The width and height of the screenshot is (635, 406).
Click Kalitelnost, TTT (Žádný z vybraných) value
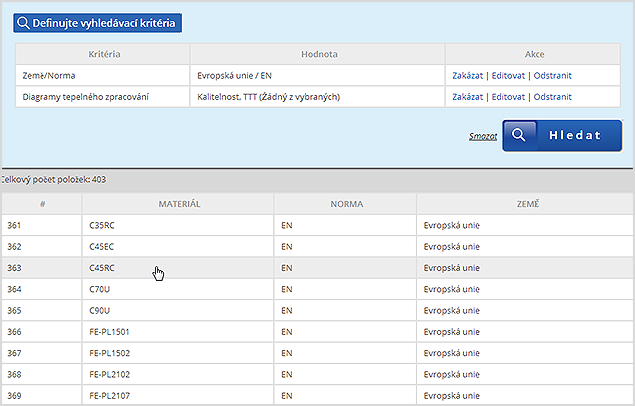[x=268, y=97]
